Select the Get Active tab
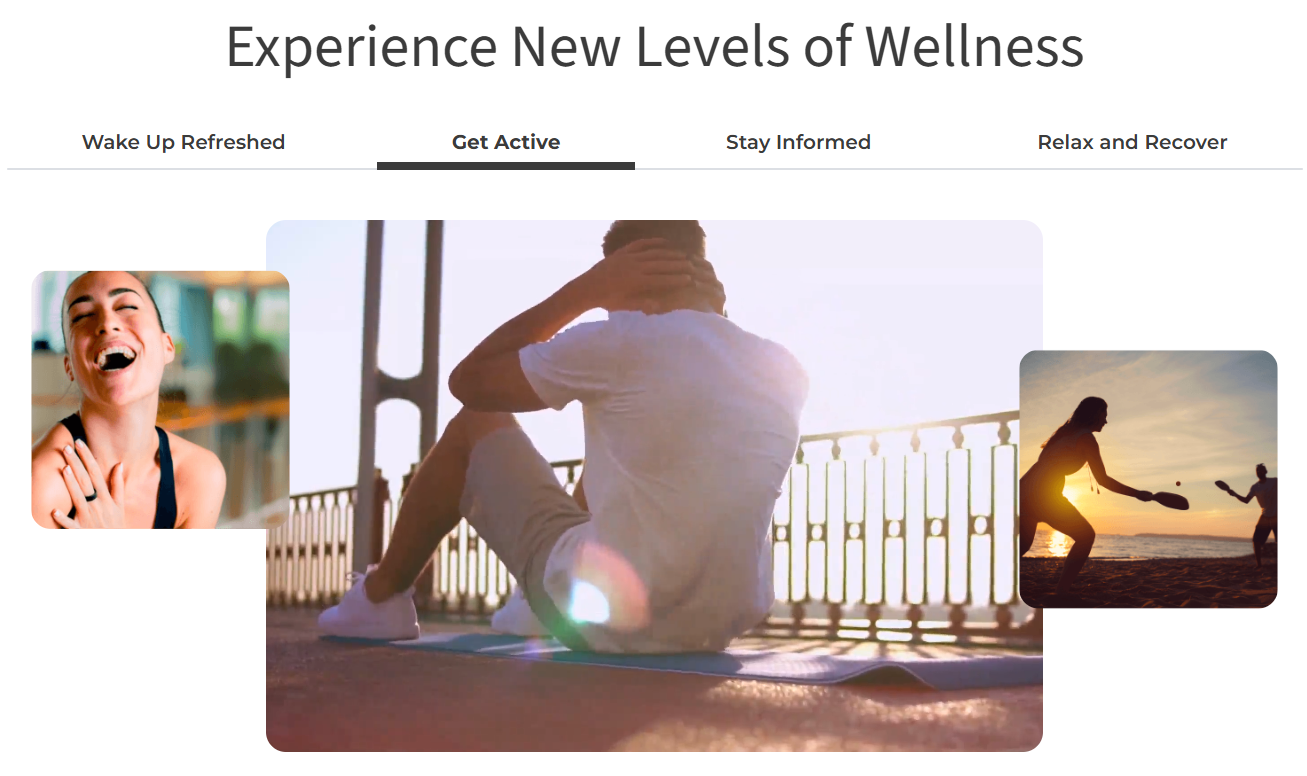The width and height of the screenshot is (1307, 776). pyautogui.click(x=506, y=142)
